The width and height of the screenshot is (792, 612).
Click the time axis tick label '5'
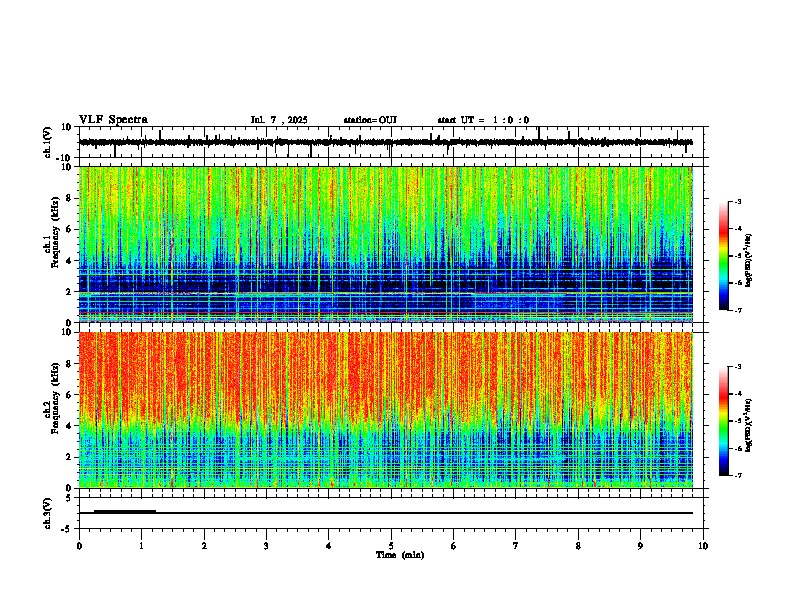pyautogui.click(x=391, y=545)
